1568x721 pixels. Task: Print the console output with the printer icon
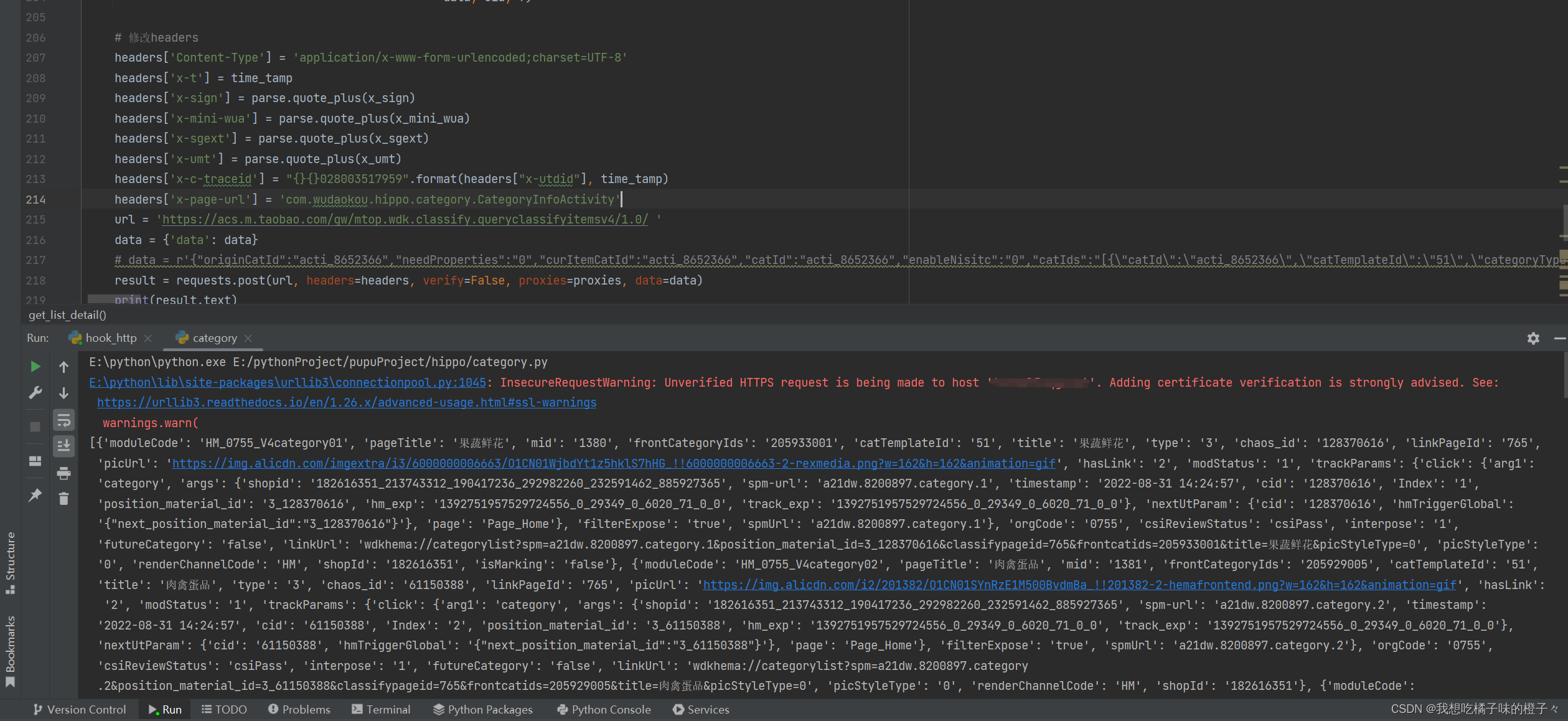pyautogui.click(x=63, y=473)
